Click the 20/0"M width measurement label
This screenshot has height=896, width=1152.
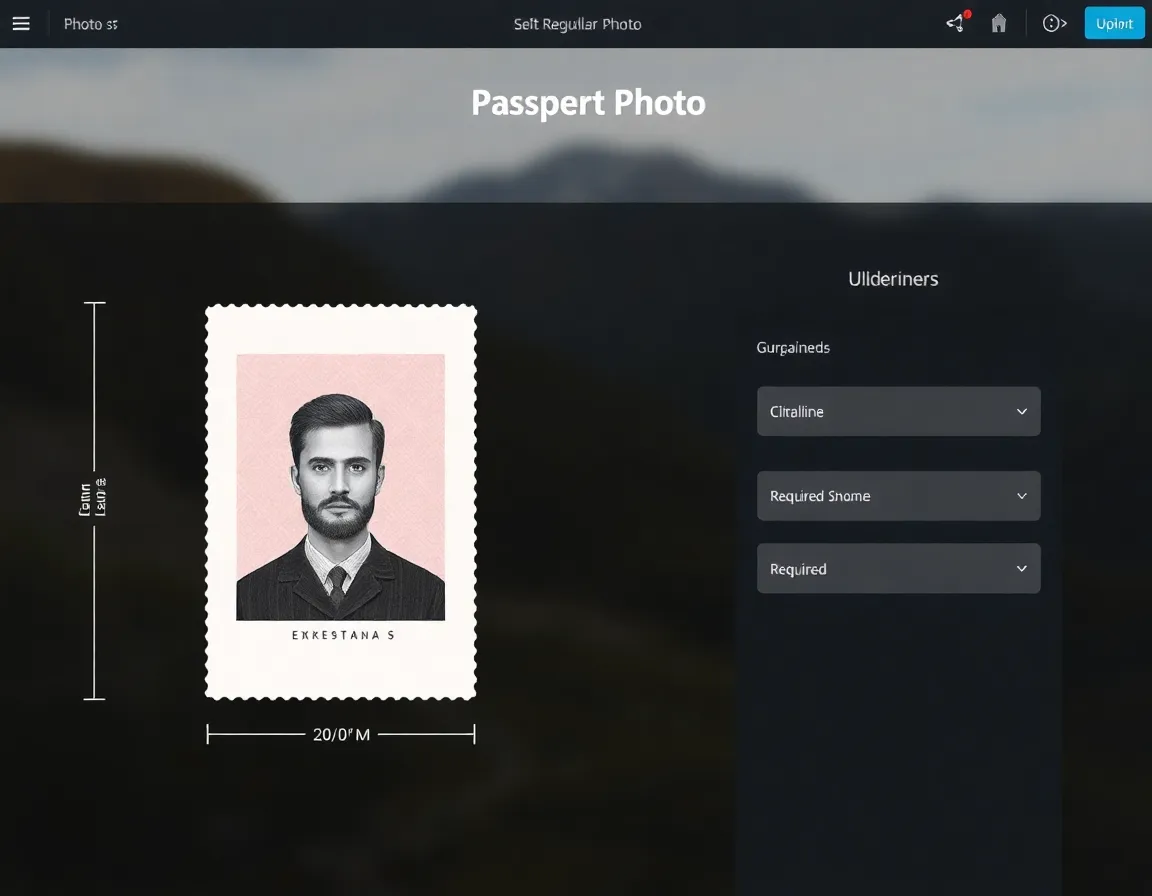(x=341, y=735)
